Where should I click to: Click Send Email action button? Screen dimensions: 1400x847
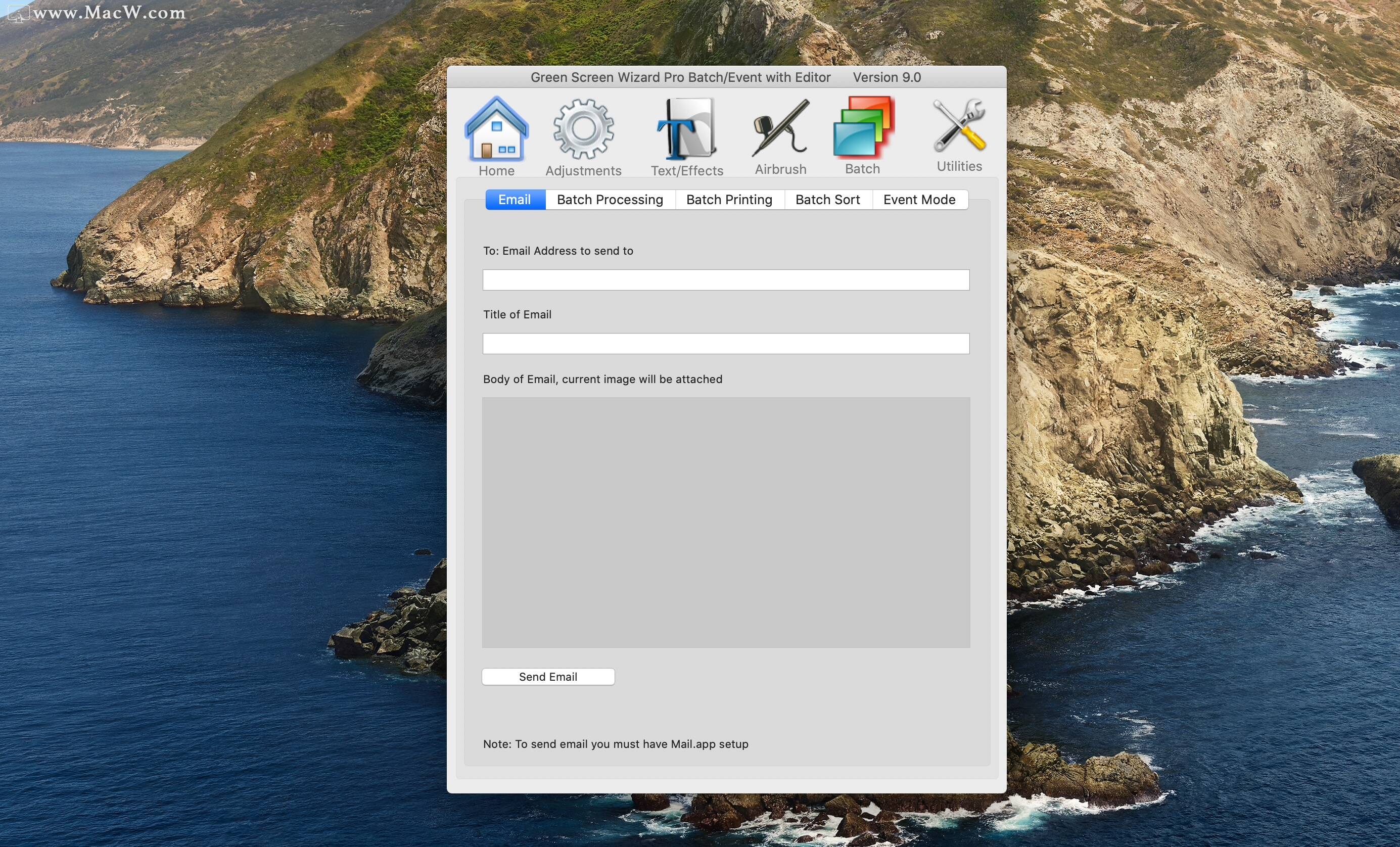[547, 677]
